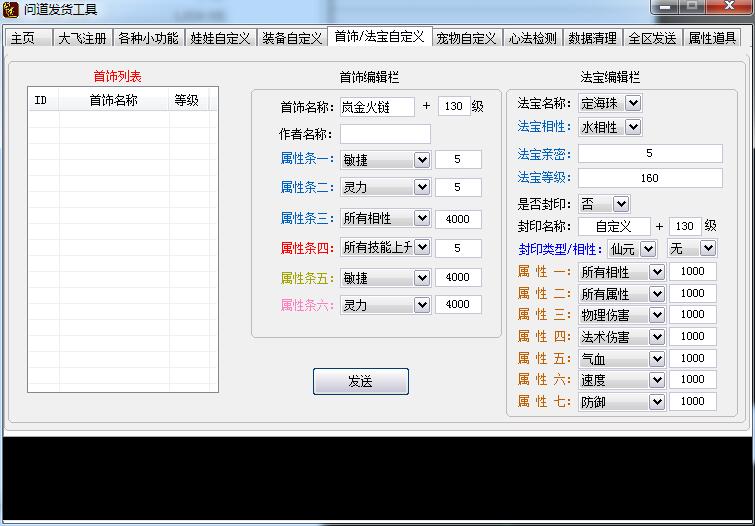The height and width of the screenshot is (526, 755).
Task: Click the 法宝等级 field showing 160
Action: [649, 178]
